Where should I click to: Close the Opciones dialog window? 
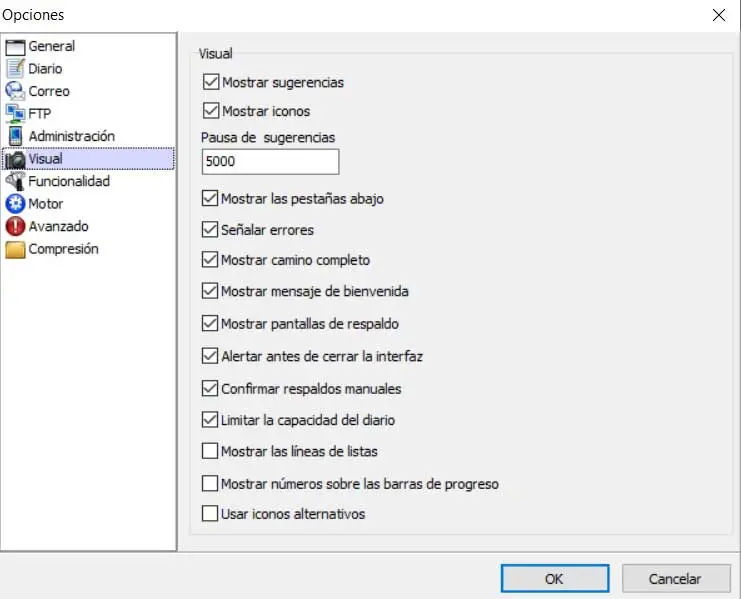pos(719,15)
